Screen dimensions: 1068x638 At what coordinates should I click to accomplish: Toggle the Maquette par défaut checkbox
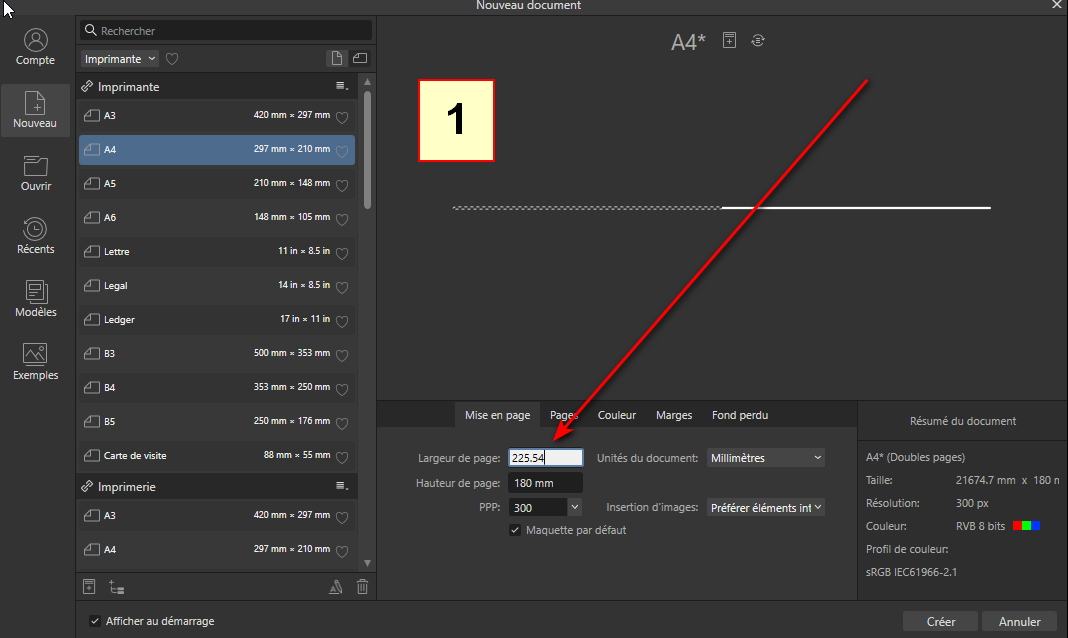[515, 530]
